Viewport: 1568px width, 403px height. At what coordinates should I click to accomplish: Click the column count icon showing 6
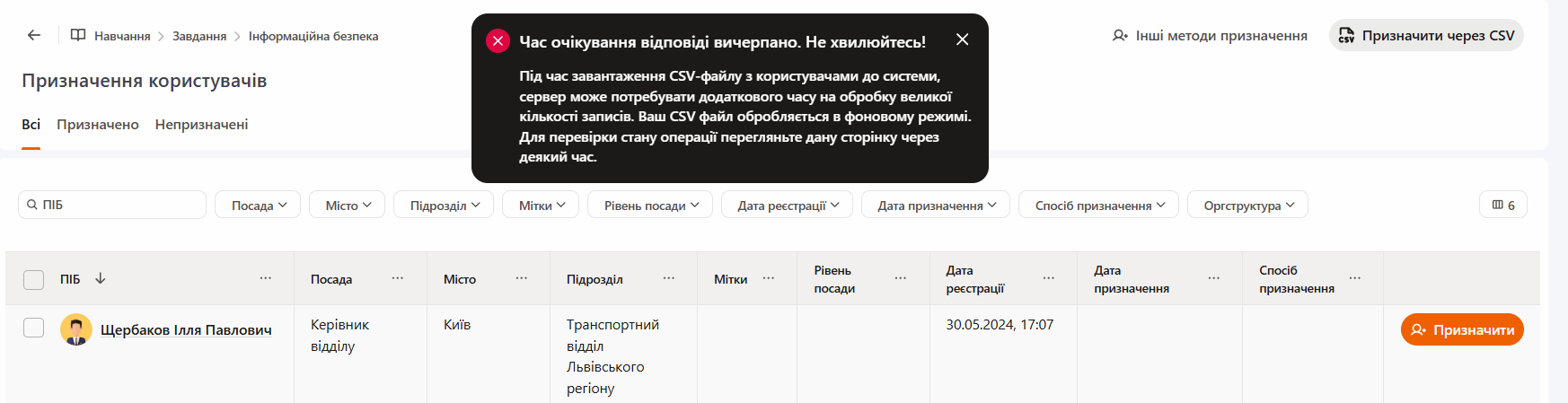[x=1502, y=205]
